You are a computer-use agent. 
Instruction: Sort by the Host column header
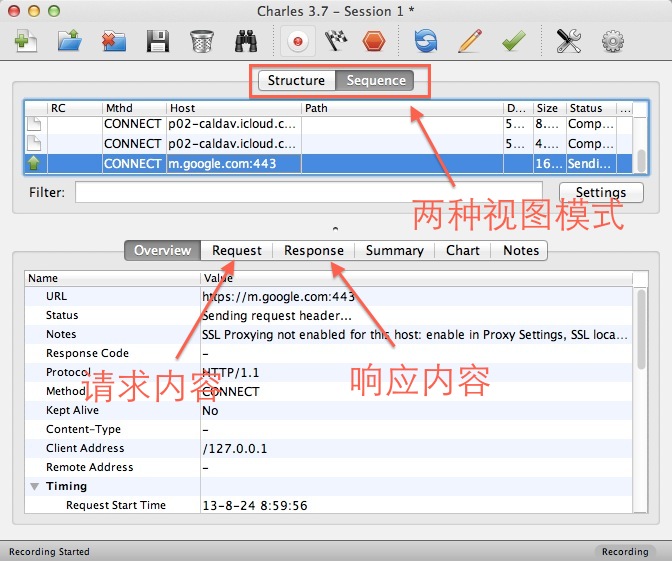[234, 108]
